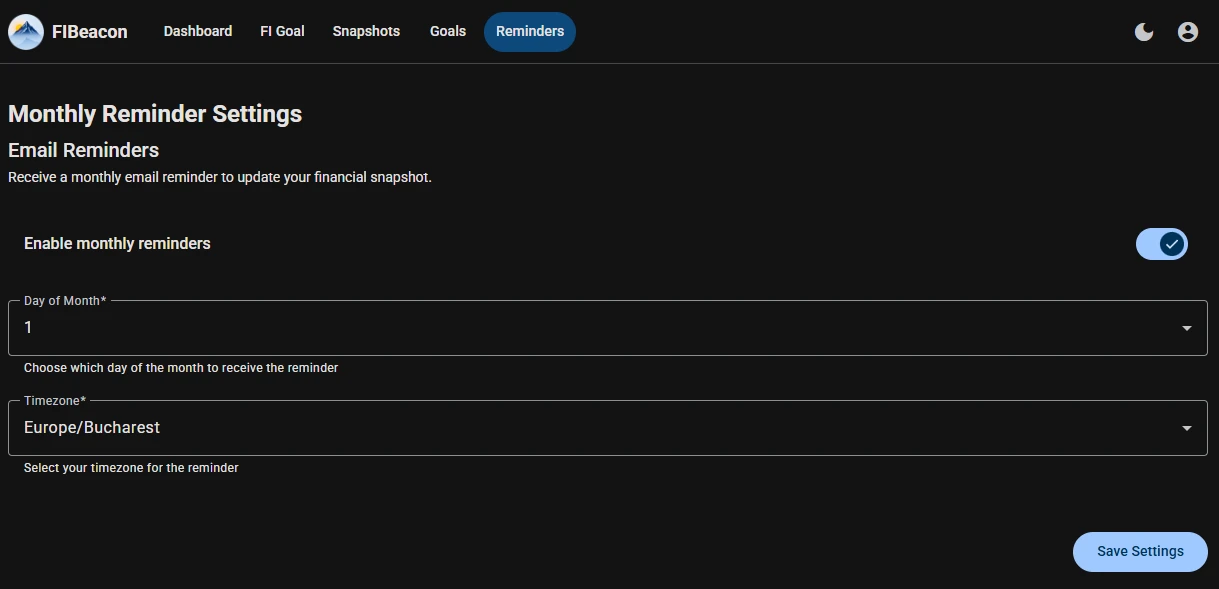This screenshot has width=1219, height=589.
Task: Switch to the Snapshots tab
Action: coord(366,31)
